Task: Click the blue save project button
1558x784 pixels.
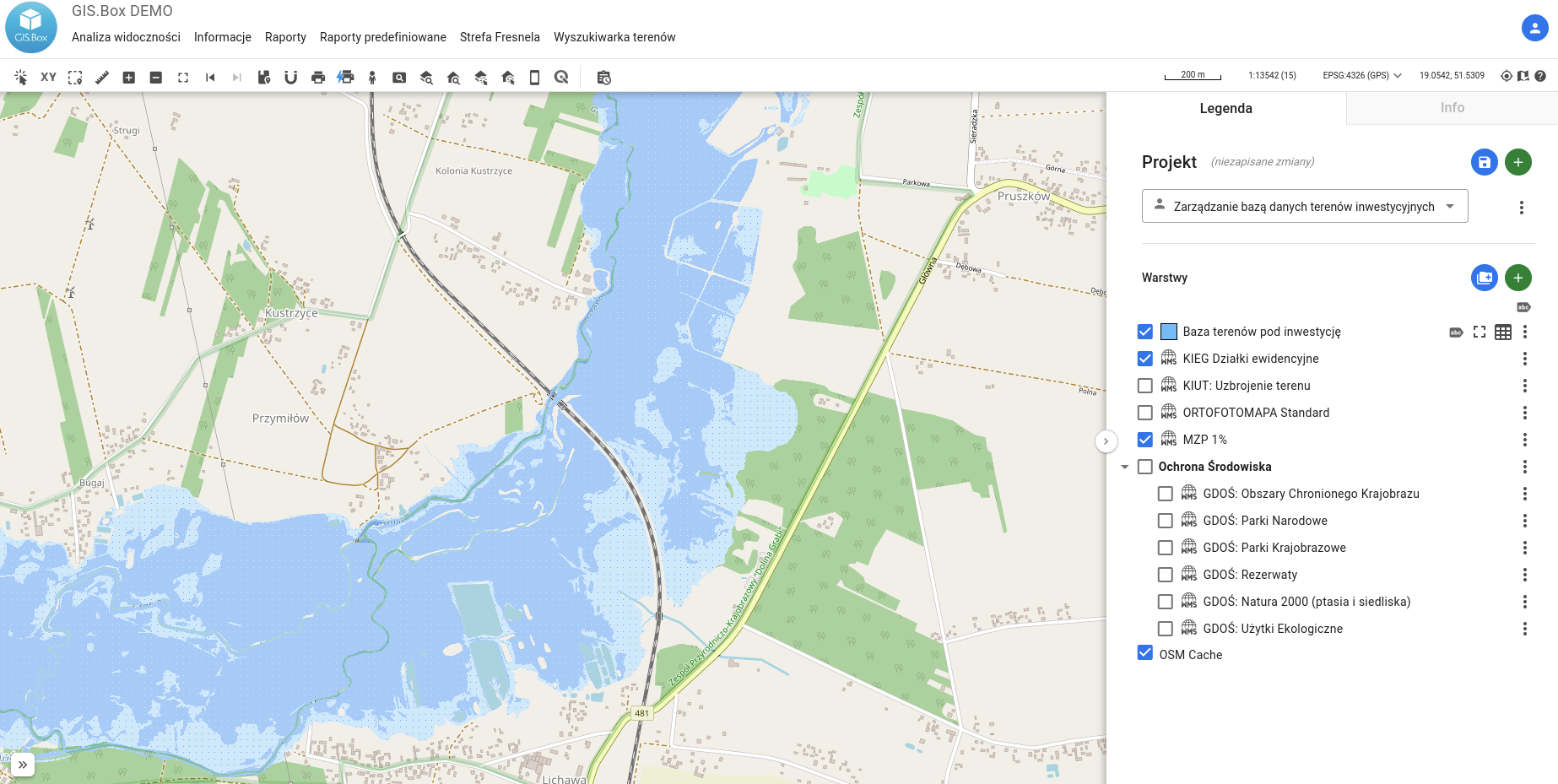Action: click(1484, 162)
